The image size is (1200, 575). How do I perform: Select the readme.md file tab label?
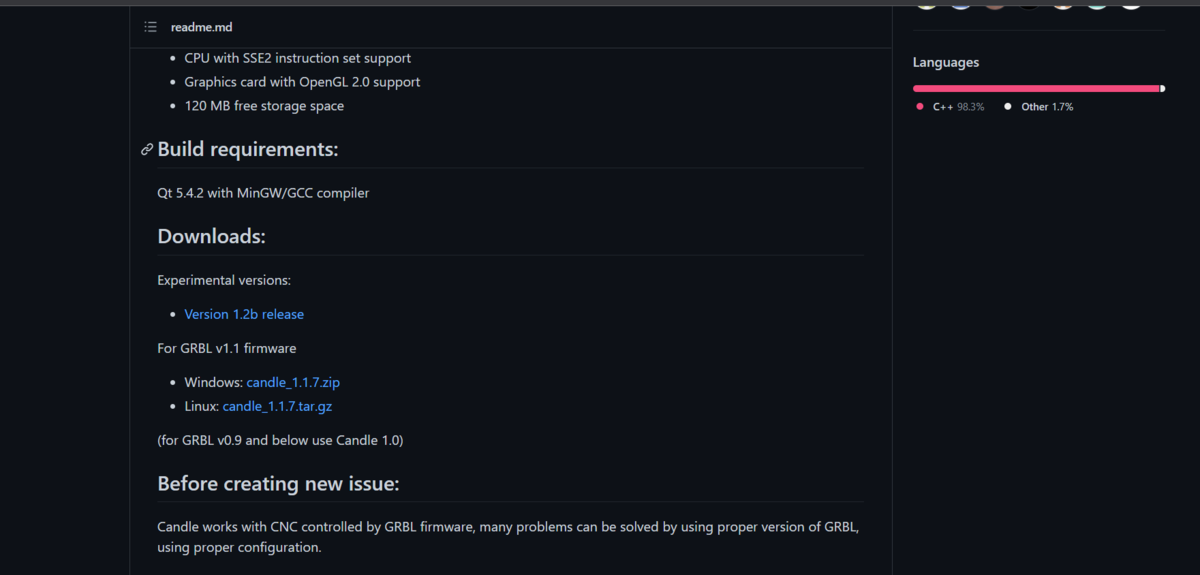point(201,27)
